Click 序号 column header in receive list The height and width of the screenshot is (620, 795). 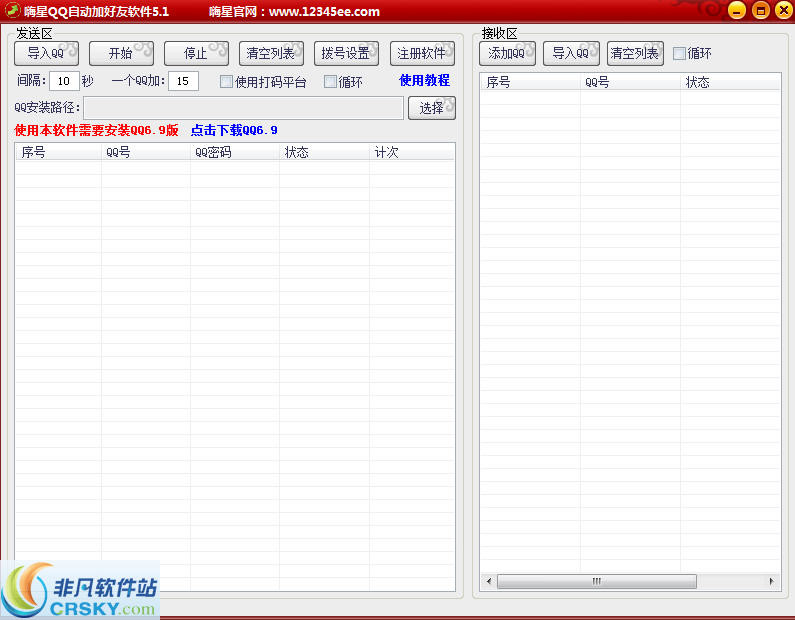pyautogui.click(x=530, y=82)
